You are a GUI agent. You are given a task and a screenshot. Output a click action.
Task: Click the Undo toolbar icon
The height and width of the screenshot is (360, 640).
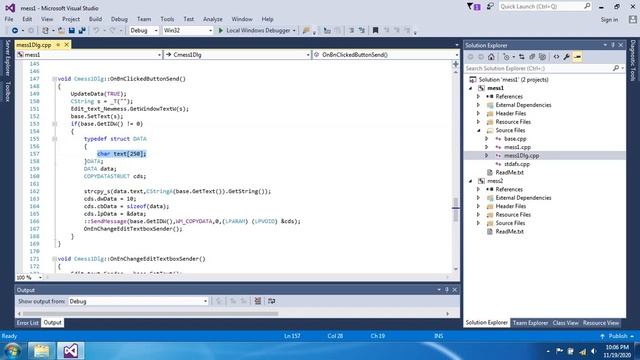pyautogui.click(x=96, y=31)
